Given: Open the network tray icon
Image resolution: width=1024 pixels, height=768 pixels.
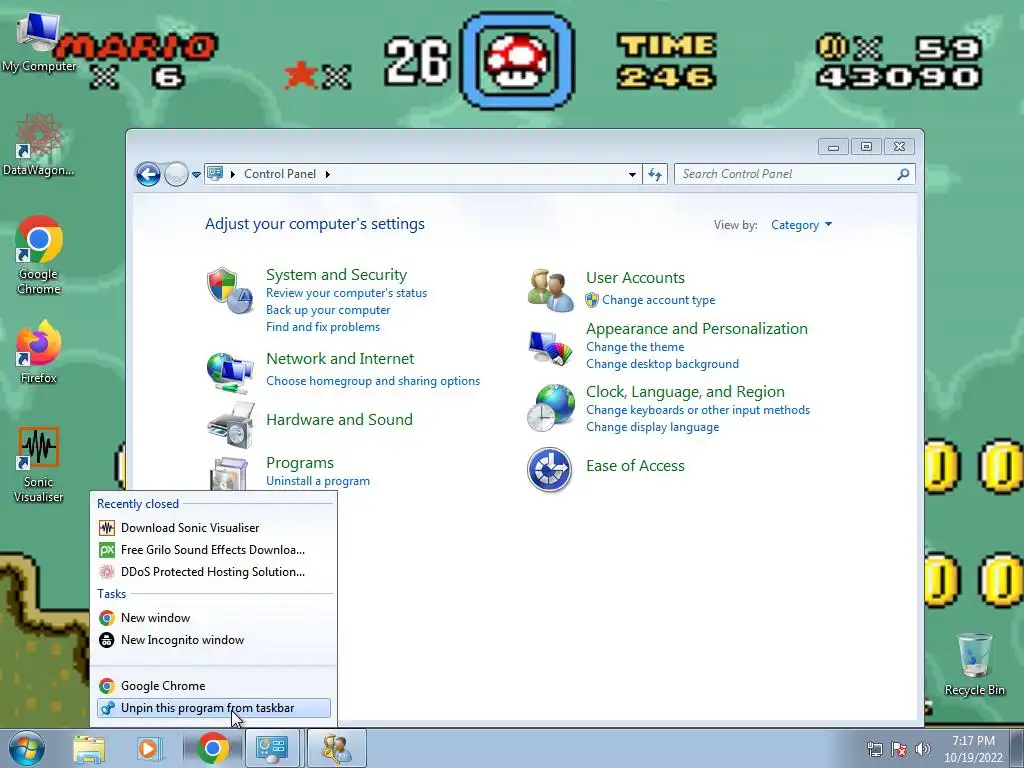Looking at the screenshot, I should pos(874,749).
